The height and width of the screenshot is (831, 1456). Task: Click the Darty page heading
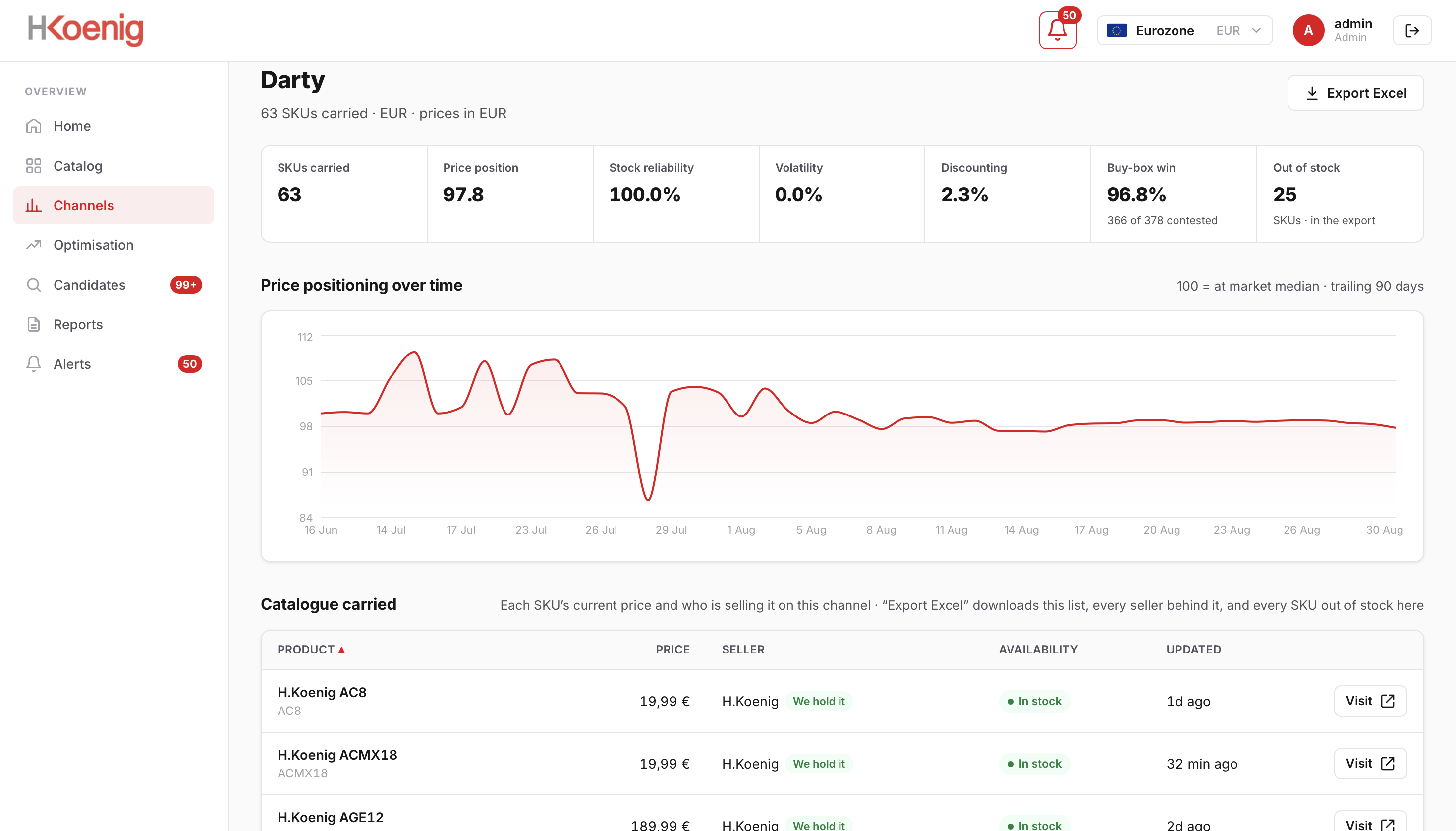click(x=292, y=80)
